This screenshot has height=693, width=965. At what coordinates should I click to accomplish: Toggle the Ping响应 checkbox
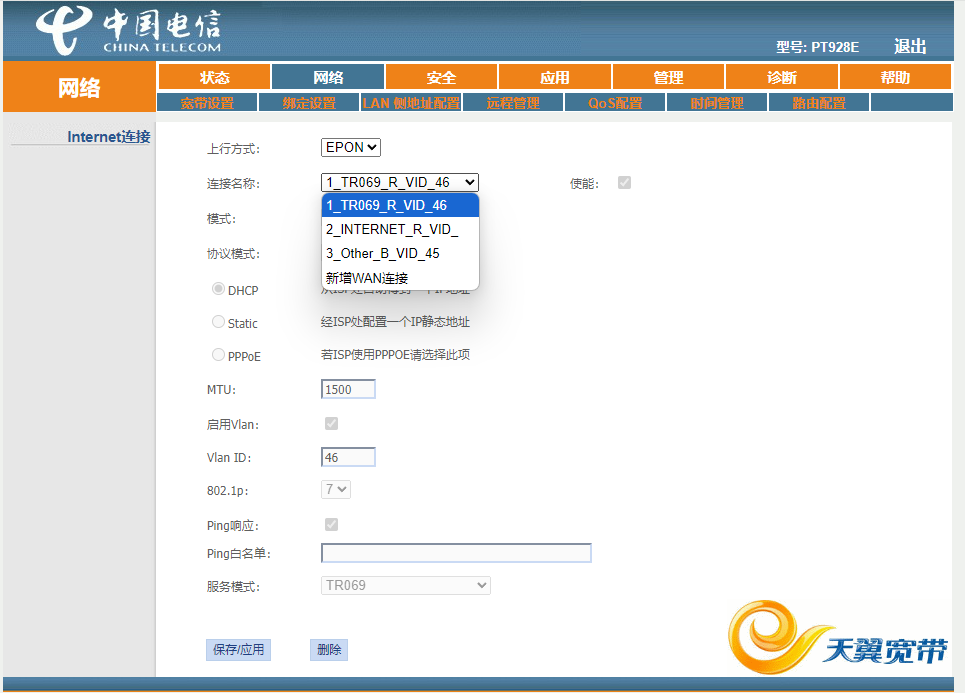pyautogui.click(x=331, y=524)
